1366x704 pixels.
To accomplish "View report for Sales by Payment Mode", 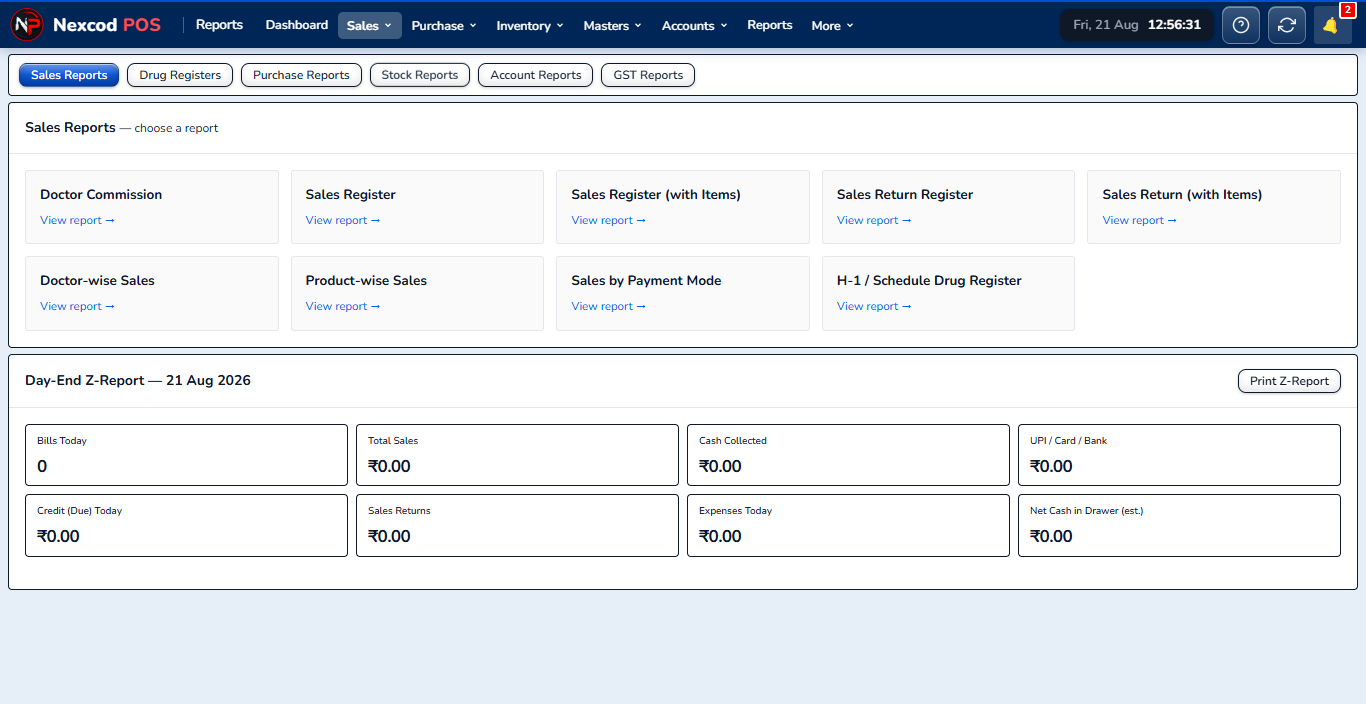I will point(608,306).
